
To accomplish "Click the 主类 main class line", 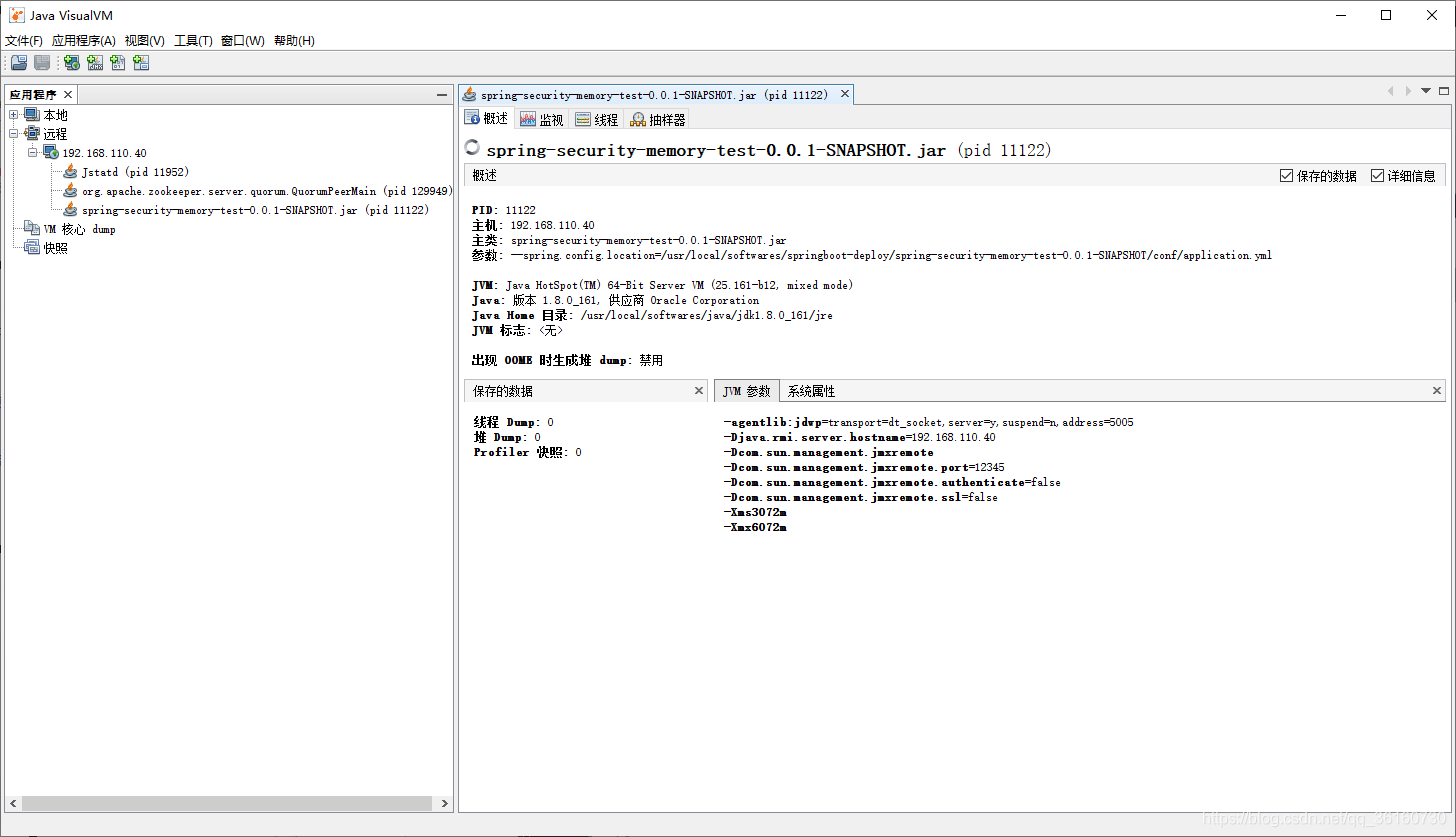I will [x=629, y=240].
